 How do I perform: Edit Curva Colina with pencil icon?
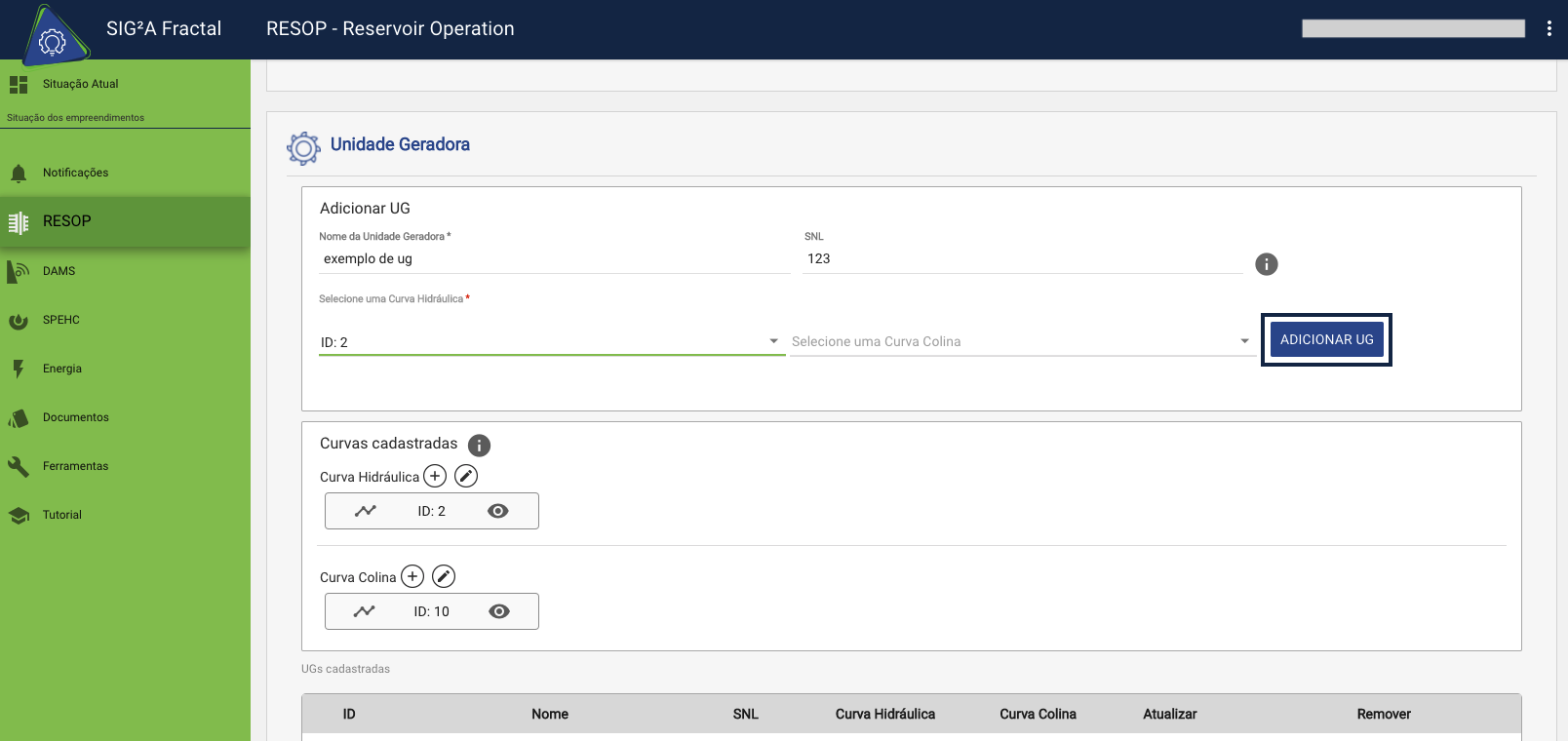pos(444,576)
